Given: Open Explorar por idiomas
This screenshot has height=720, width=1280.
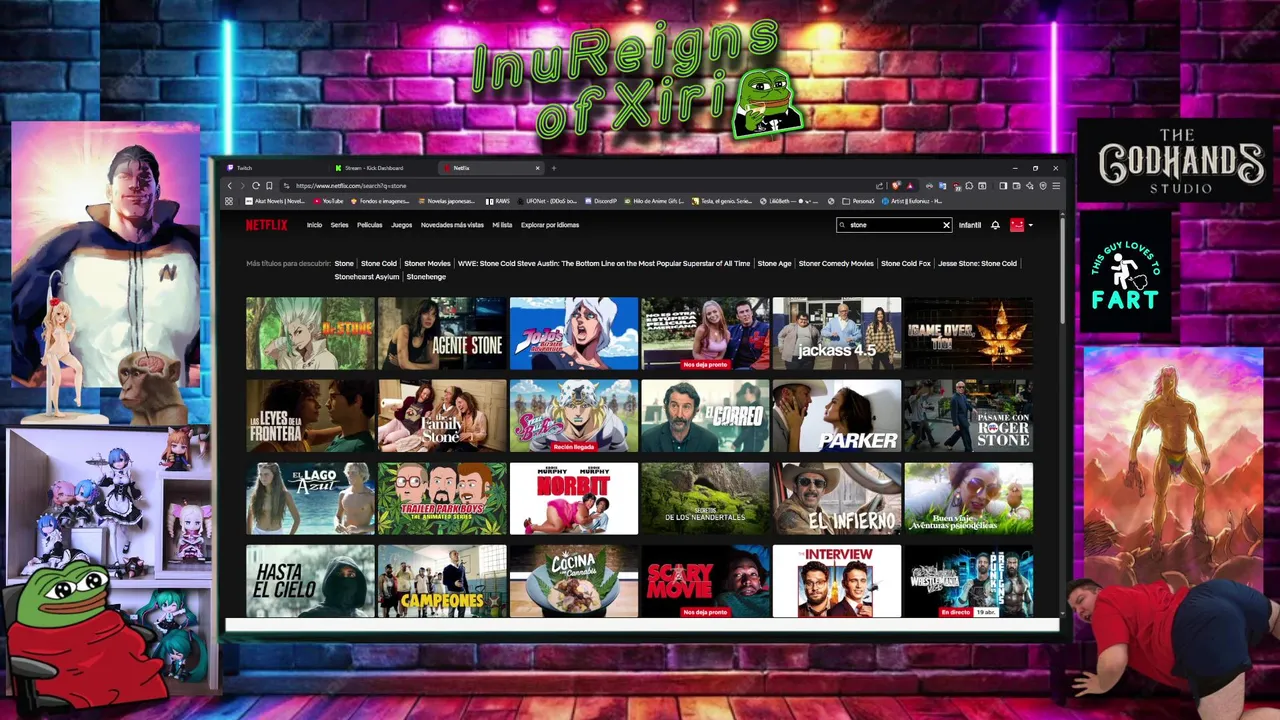Looking at the screenshot, I should point(550,225).
